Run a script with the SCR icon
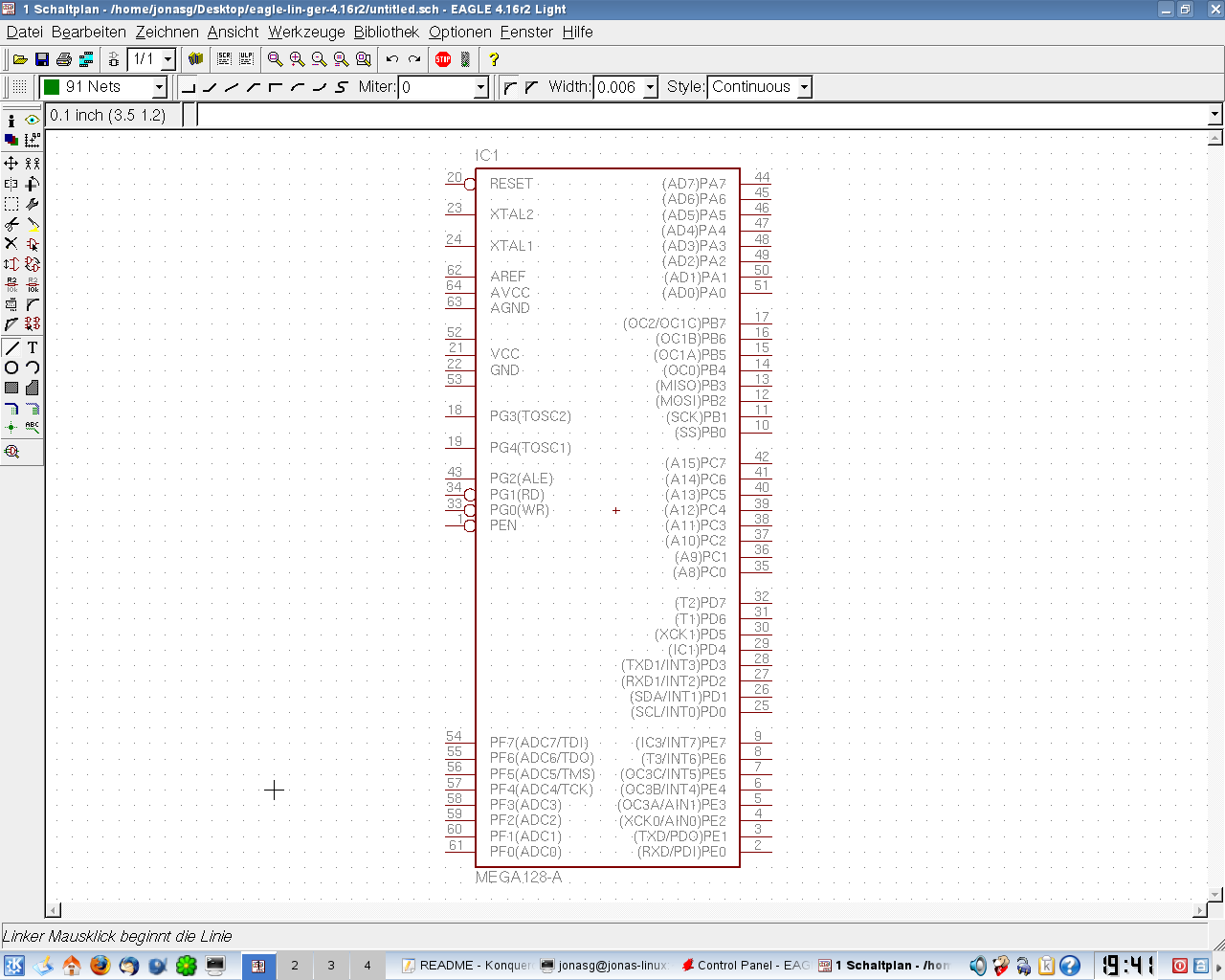The image size is (1225, 980). click(x=224, y=59)
